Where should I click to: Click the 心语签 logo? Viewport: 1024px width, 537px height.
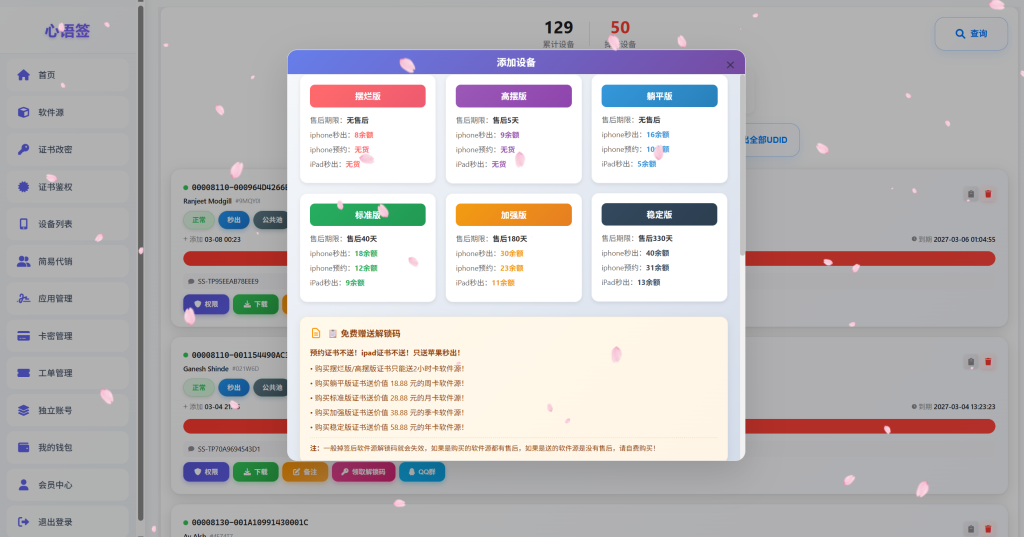click(67, 31)
